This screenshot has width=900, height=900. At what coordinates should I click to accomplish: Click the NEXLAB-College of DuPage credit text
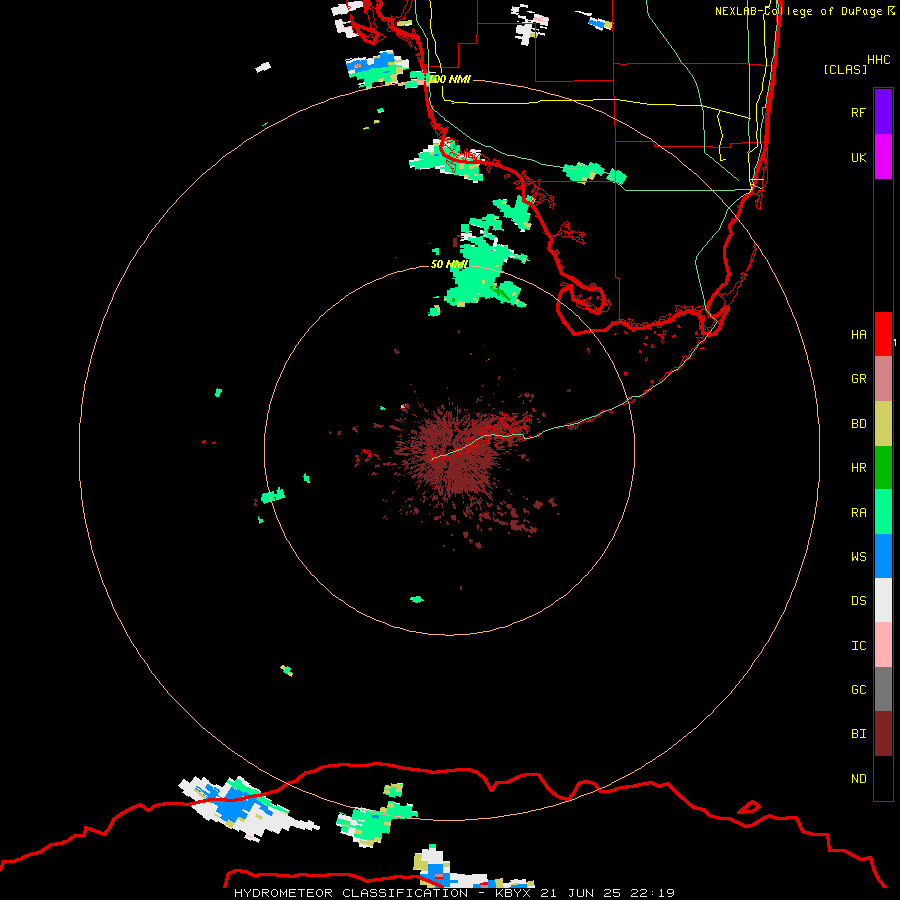[x=798, y=11]
